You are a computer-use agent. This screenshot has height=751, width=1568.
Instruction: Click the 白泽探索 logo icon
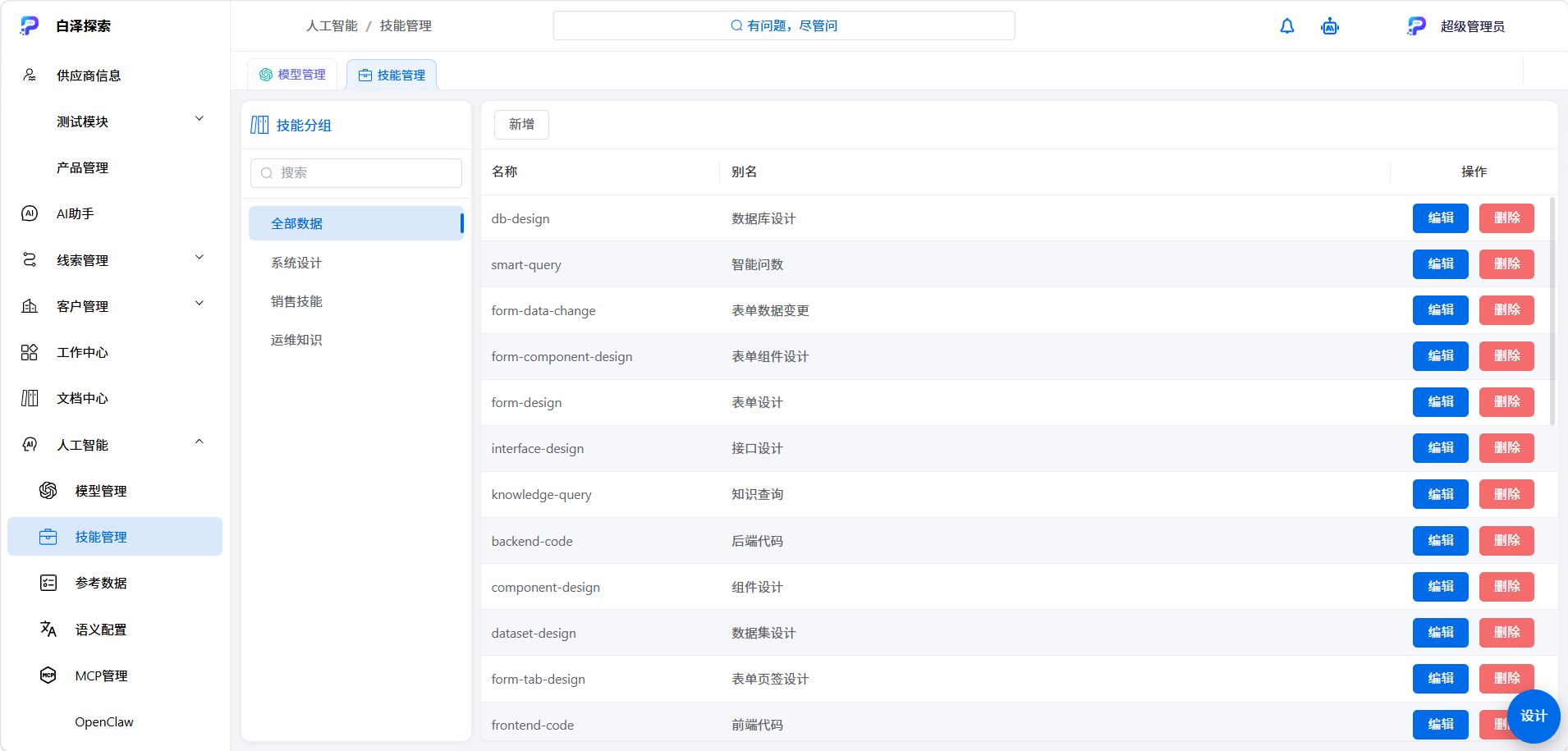tap(30, 26)
